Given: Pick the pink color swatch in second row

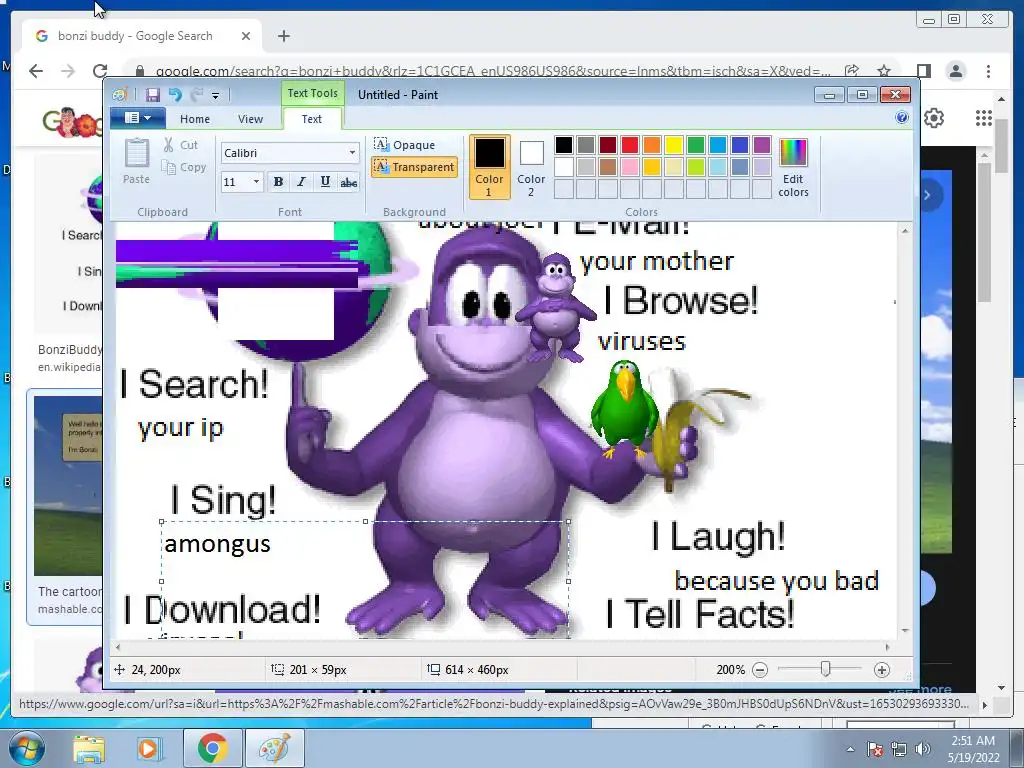Looking at the screenshot, I should [x=630, y=167].
